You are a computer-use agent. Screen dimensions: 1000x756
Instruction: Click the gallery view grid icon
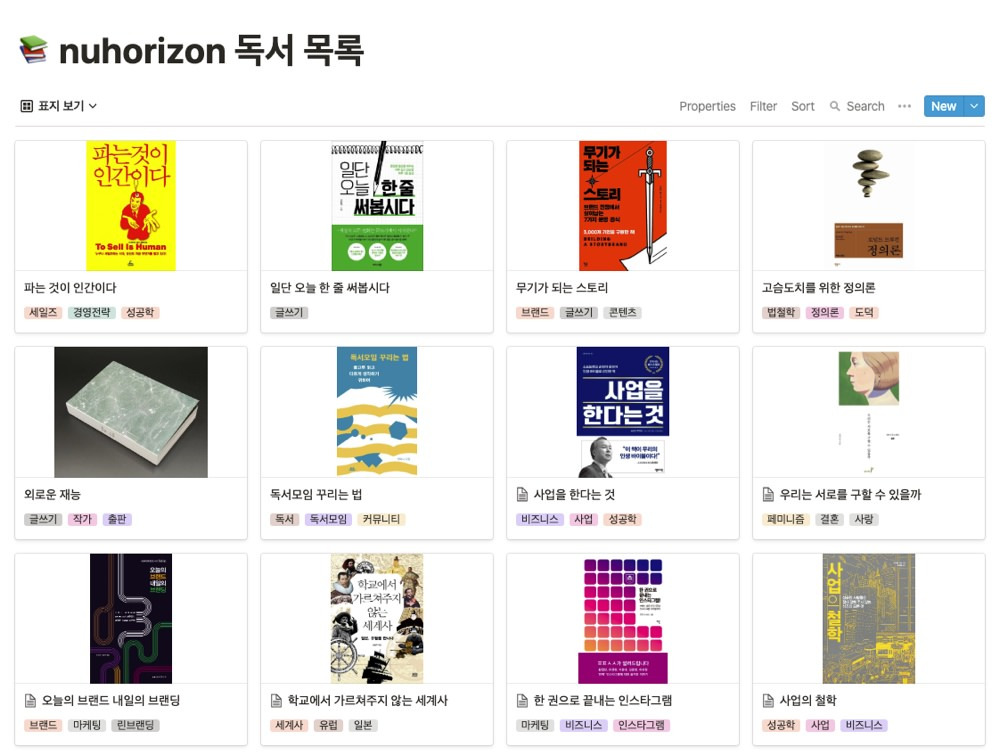[x=27, y=106]
